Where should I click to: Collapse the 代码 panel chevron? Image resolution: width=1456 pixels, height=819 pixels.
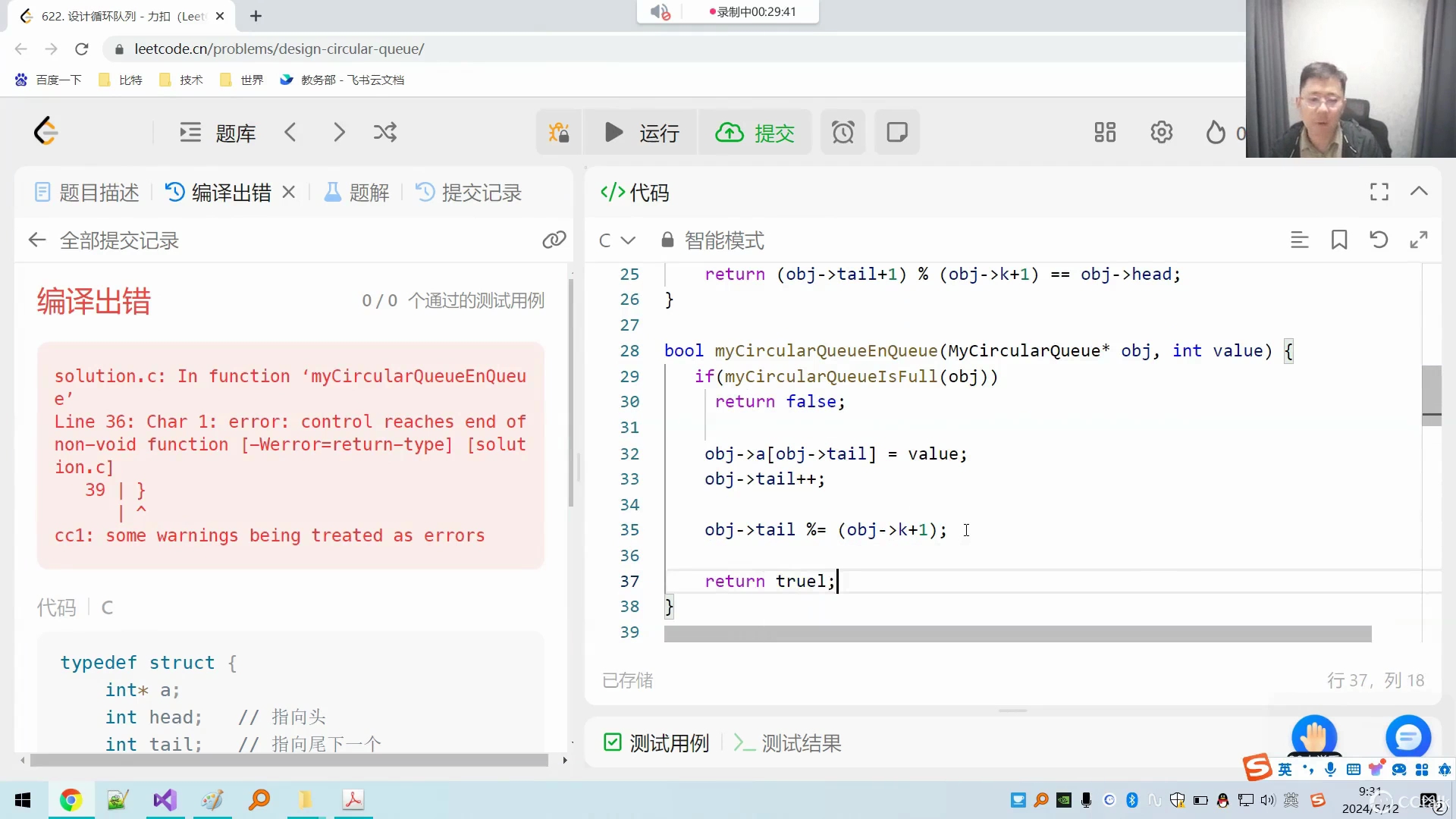1419,192
